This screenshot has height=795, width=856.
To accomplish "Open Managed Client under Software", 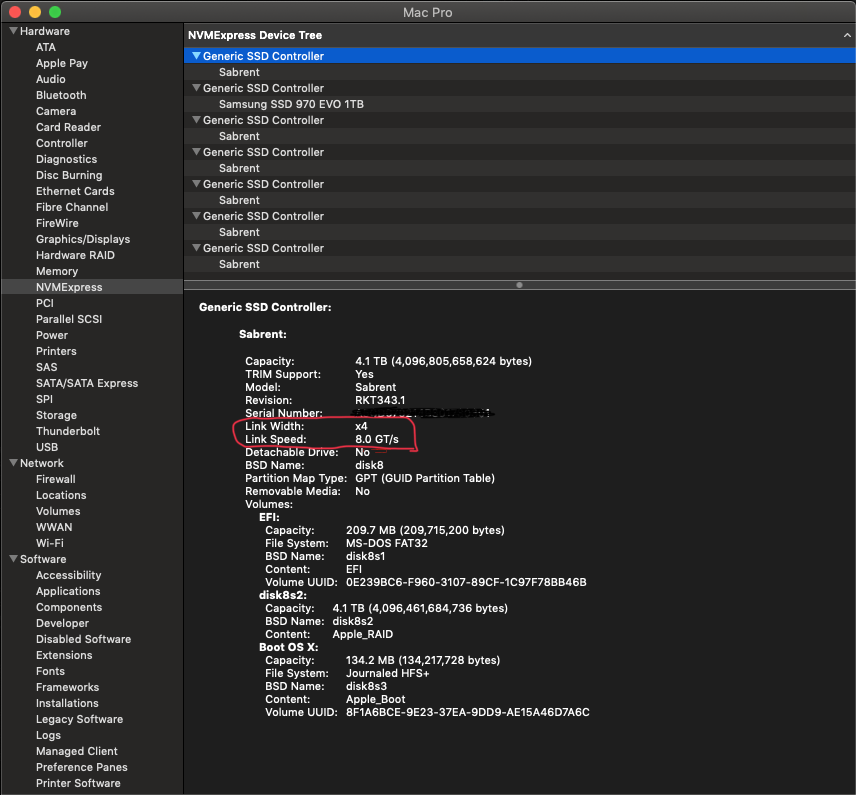I will click(77, 751).
